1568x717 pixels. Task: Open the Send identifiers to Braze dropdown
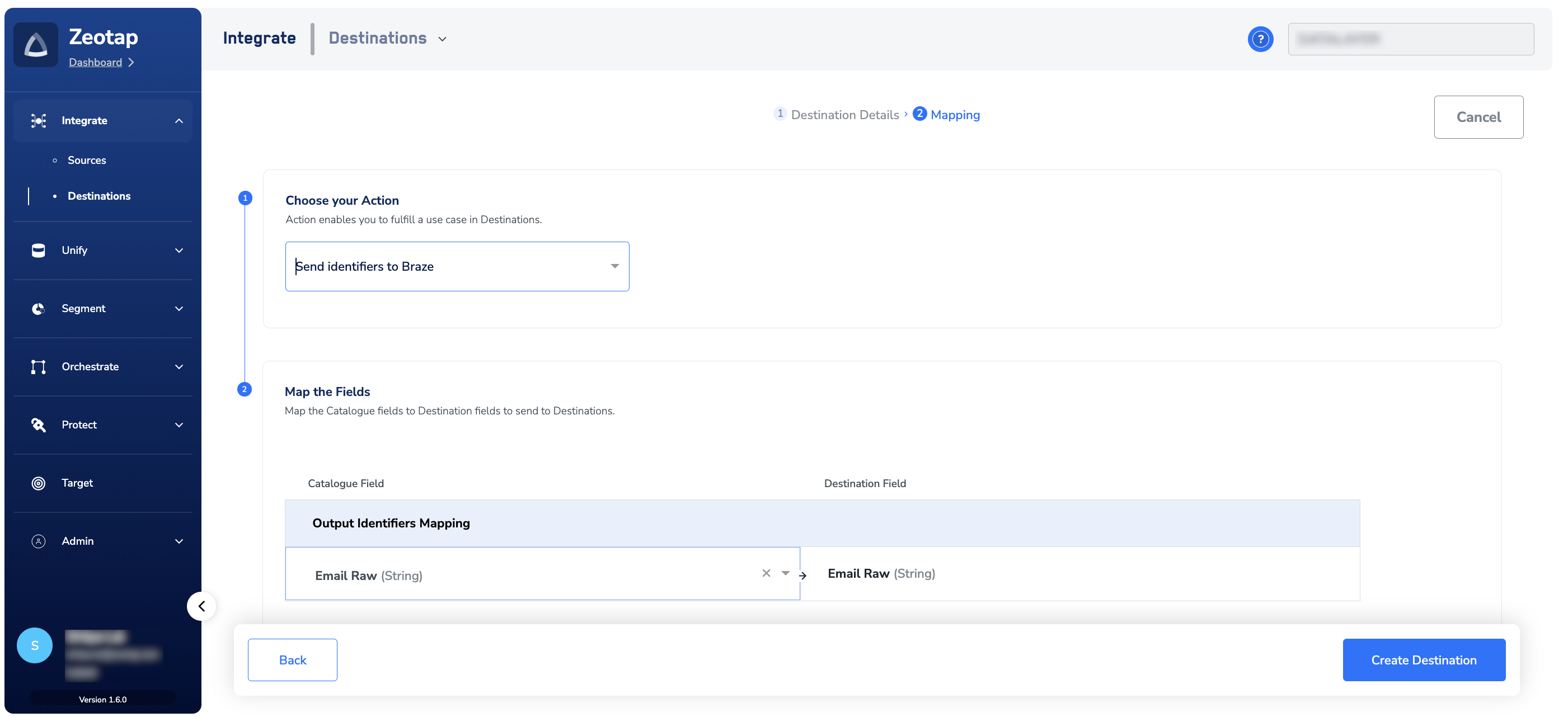614,266
